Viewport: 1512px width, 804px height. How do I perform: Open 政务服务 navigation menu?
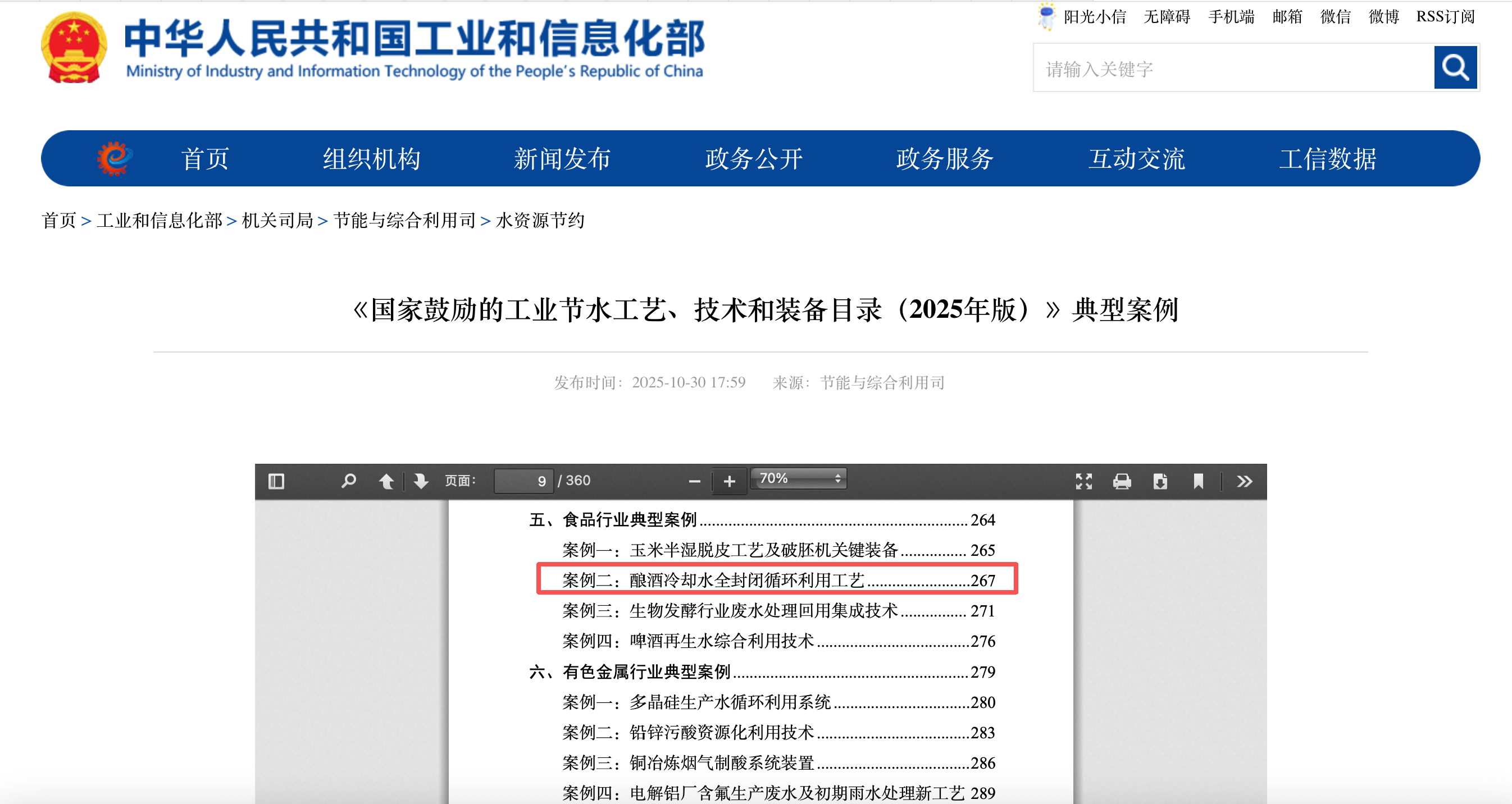(944, 158)
